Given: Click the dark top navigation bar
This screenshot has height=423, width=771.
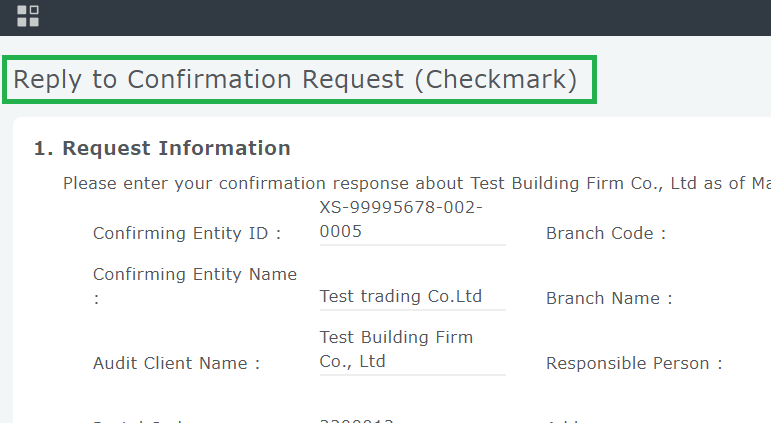Looking at the screenshot, I should (400, 17).
